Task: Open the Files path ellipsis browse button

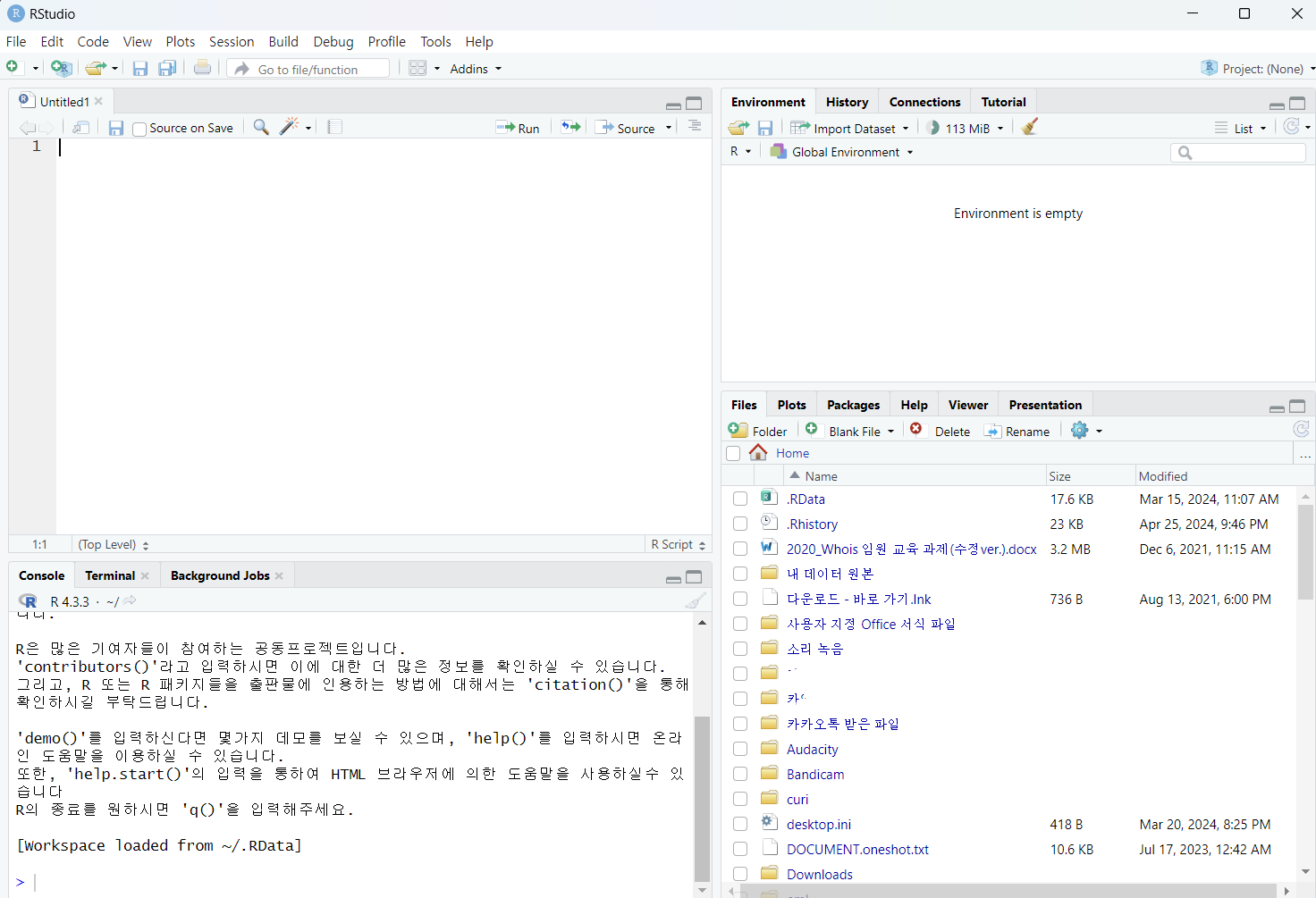Action: point(1304,453)
